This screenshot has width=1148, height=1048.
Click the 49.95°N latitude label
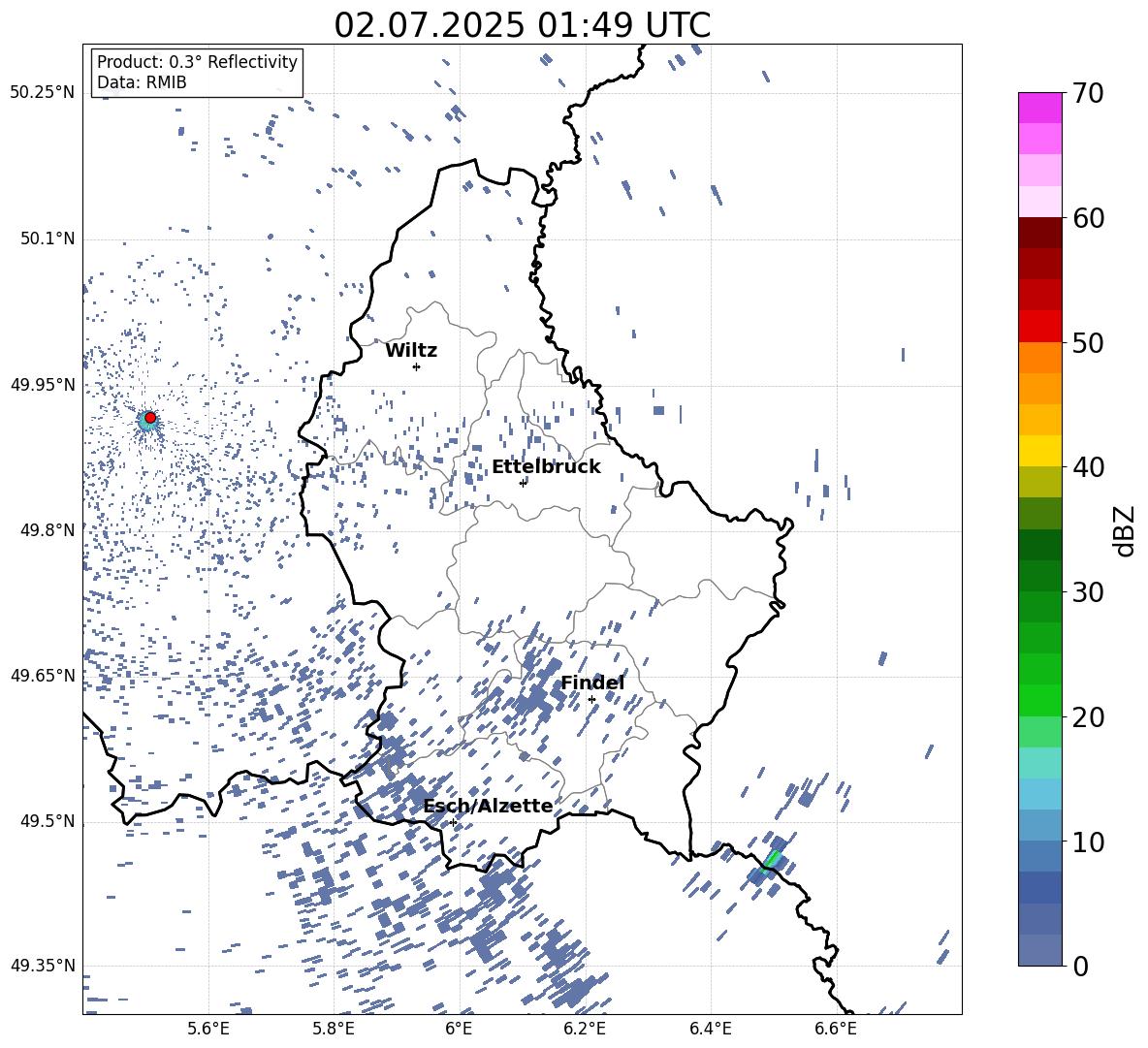(x=43, y=385)
